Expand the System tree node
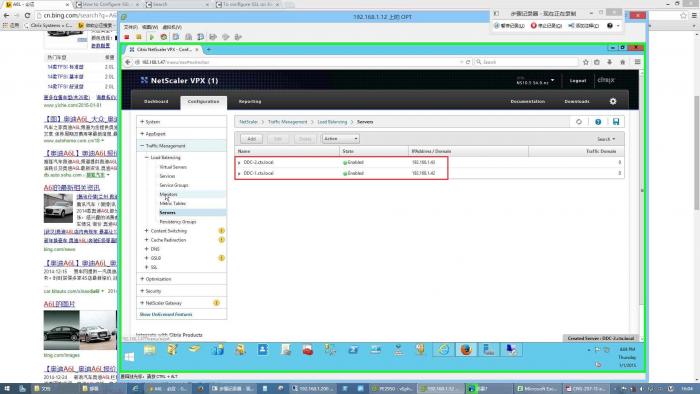The width and height of the screenshot is (700, 394). click(142, 121)
